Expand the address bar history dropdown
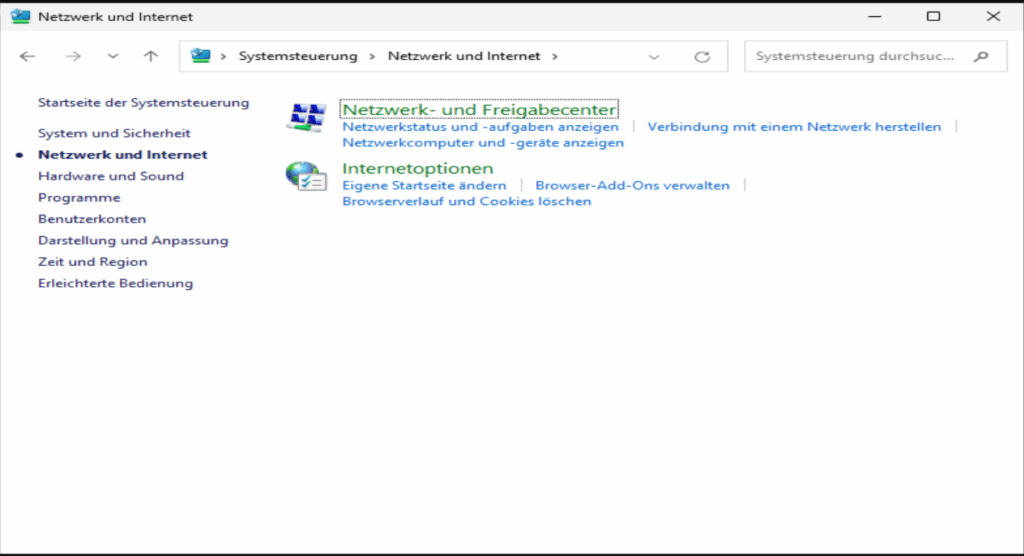 pyautogui.click(x=654, y=57)
